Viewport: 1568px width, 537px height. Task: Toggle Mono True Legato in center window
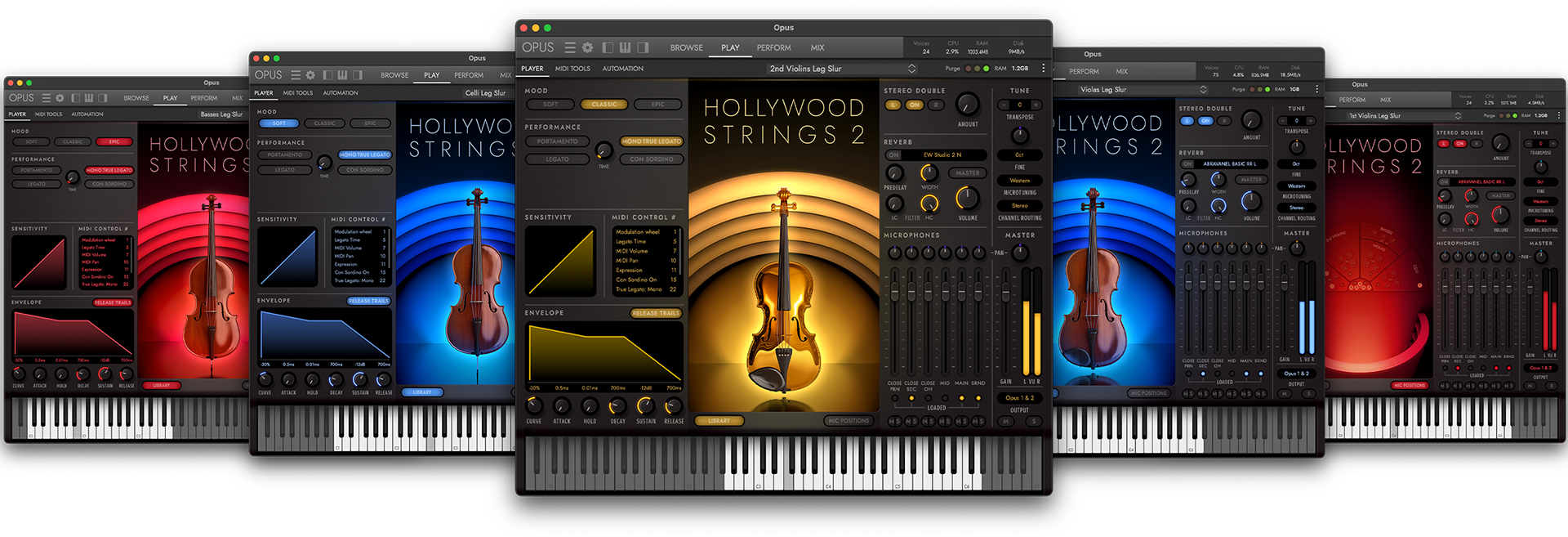(651, 141)
